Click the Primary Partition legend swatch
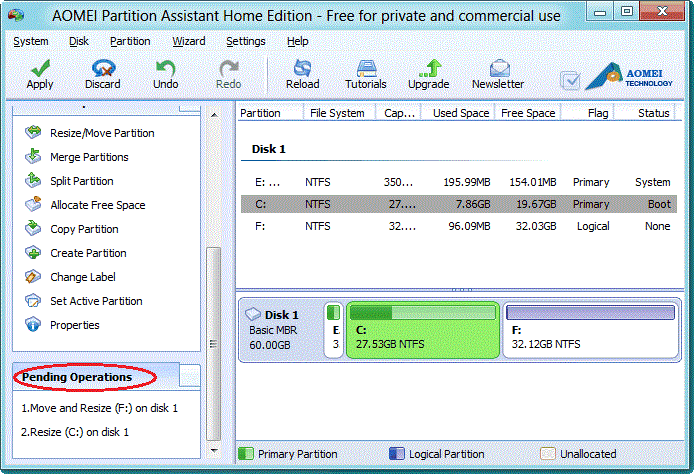694x474 pixels. [246, 453]
